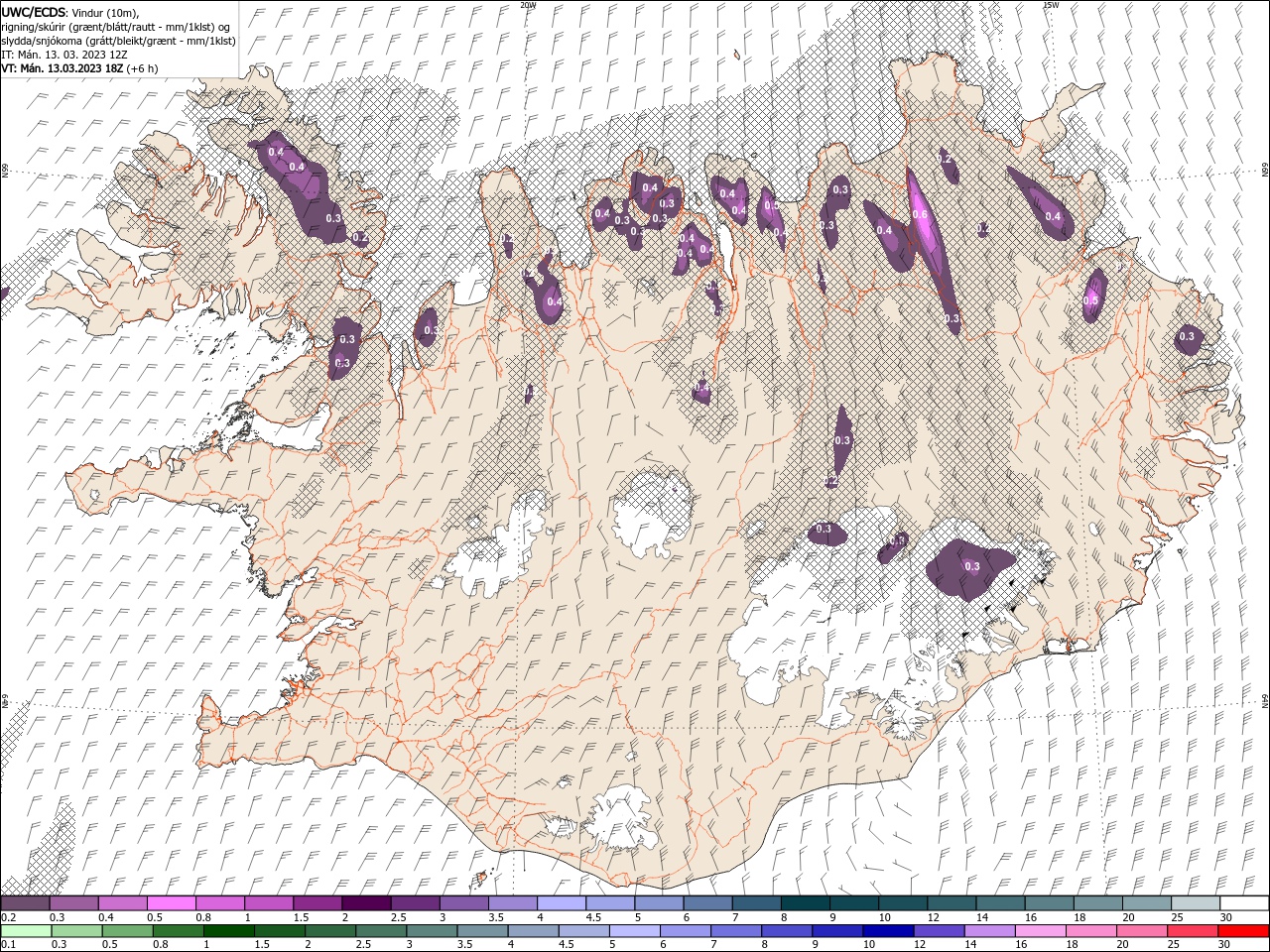The width and height of the screenshot is (1270, 952).
Task: Click the palest green rain swatch between 0.1 and 0.3
Action: (27, 931)
